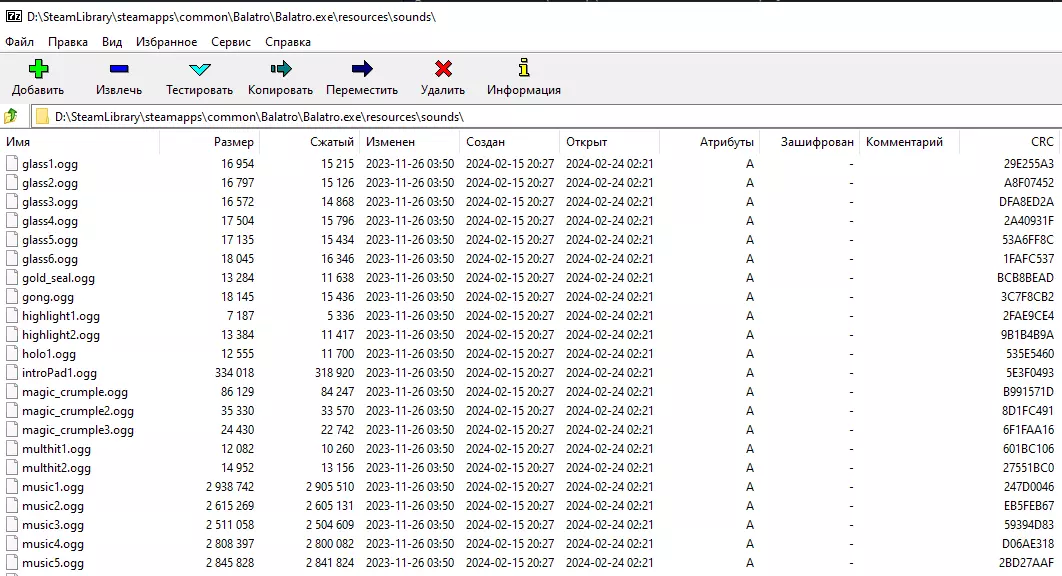Image resolution: width=1062 pixels, height=576 pixels.
Task: Select the glass5.ogg file name
Action: tap(49, 240)
